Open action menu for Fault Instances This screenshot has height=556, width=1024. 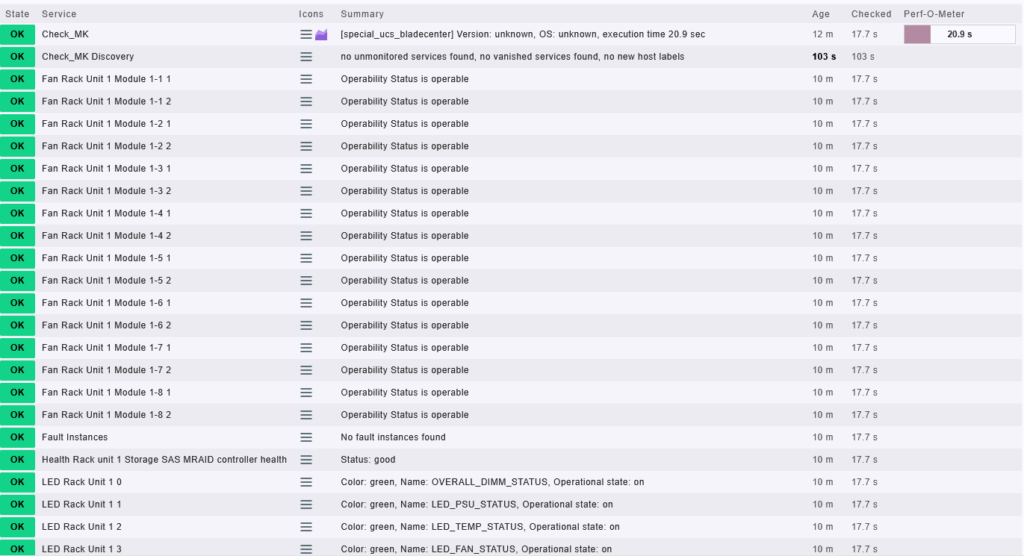tap(306, 437)
